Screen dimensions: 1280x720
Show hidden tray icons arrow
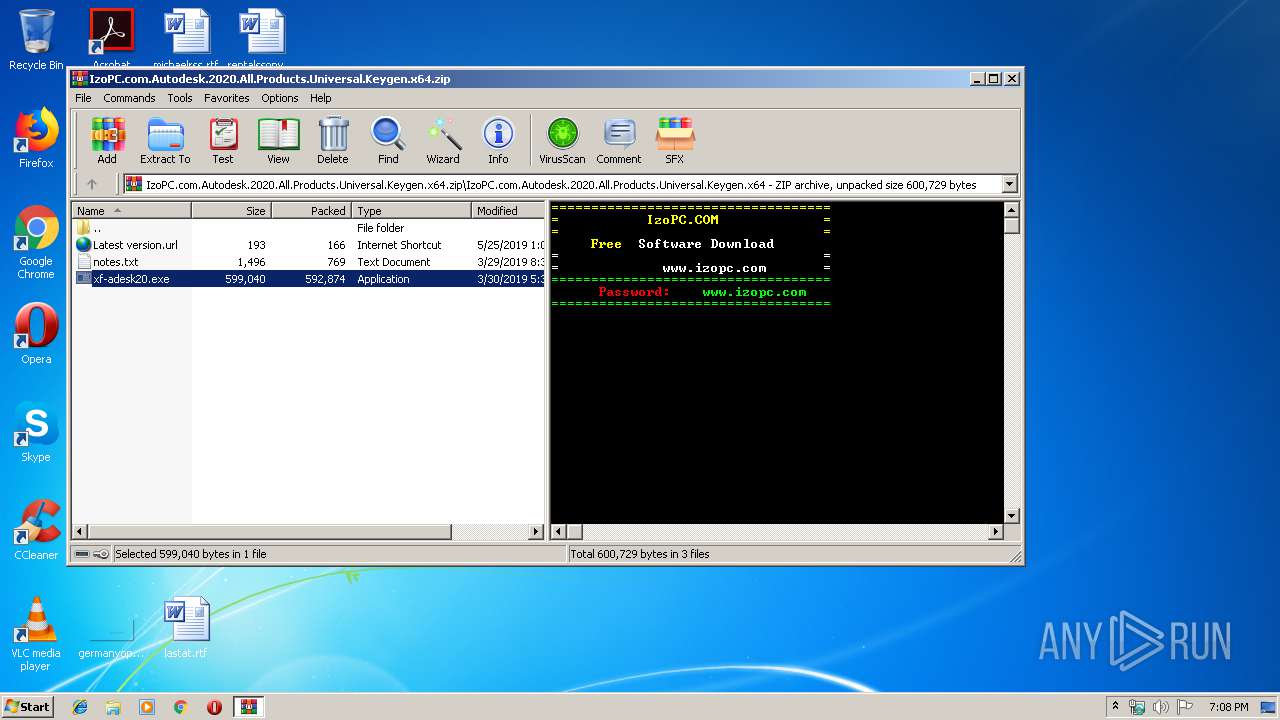tap(1115, 707)
